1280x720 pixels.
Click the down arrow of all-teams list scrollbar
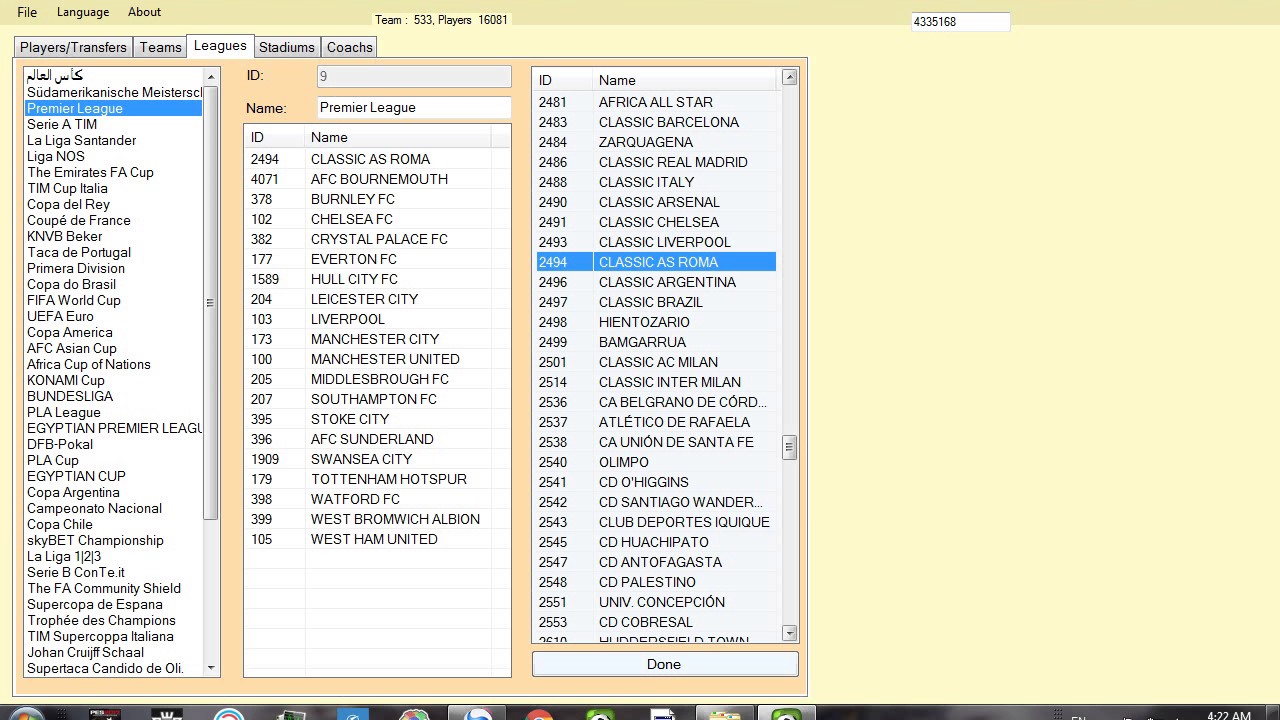coord(790,633)
